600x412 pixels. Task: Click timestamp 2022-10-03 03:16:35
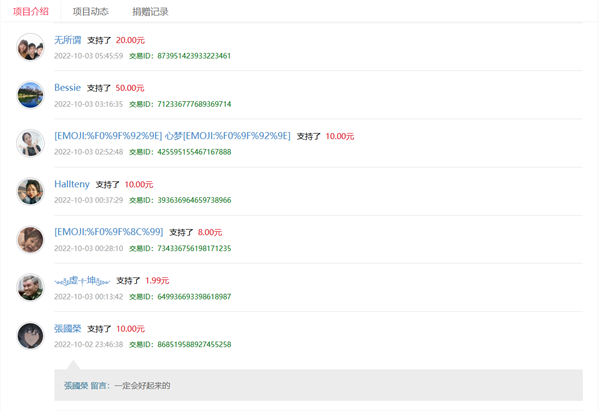88,104
